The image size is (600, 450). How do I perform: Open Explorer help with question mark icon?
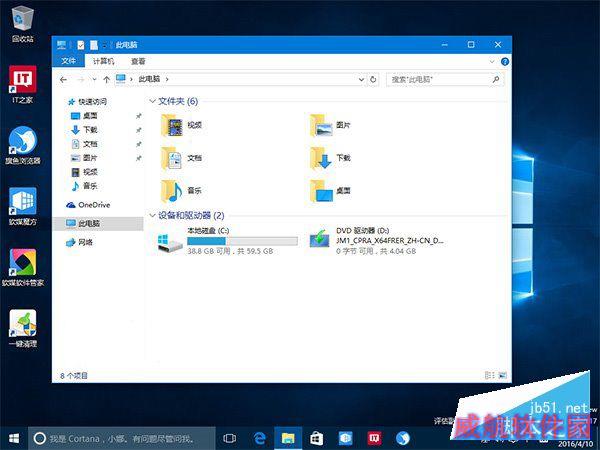point(505,61)
